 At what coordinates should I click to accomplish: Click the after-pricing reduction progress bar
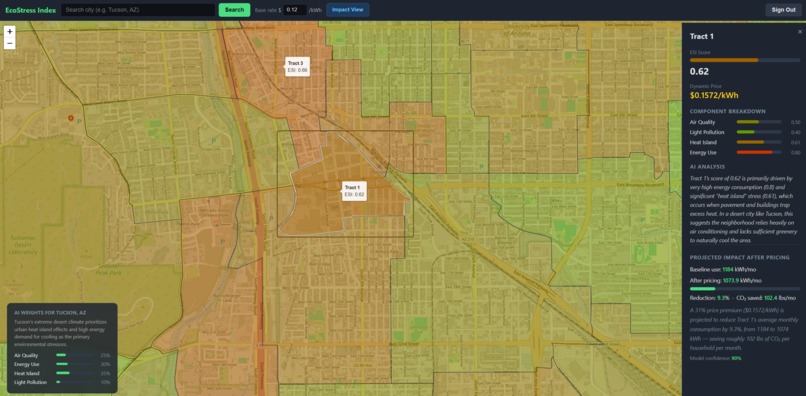[744, 289]
